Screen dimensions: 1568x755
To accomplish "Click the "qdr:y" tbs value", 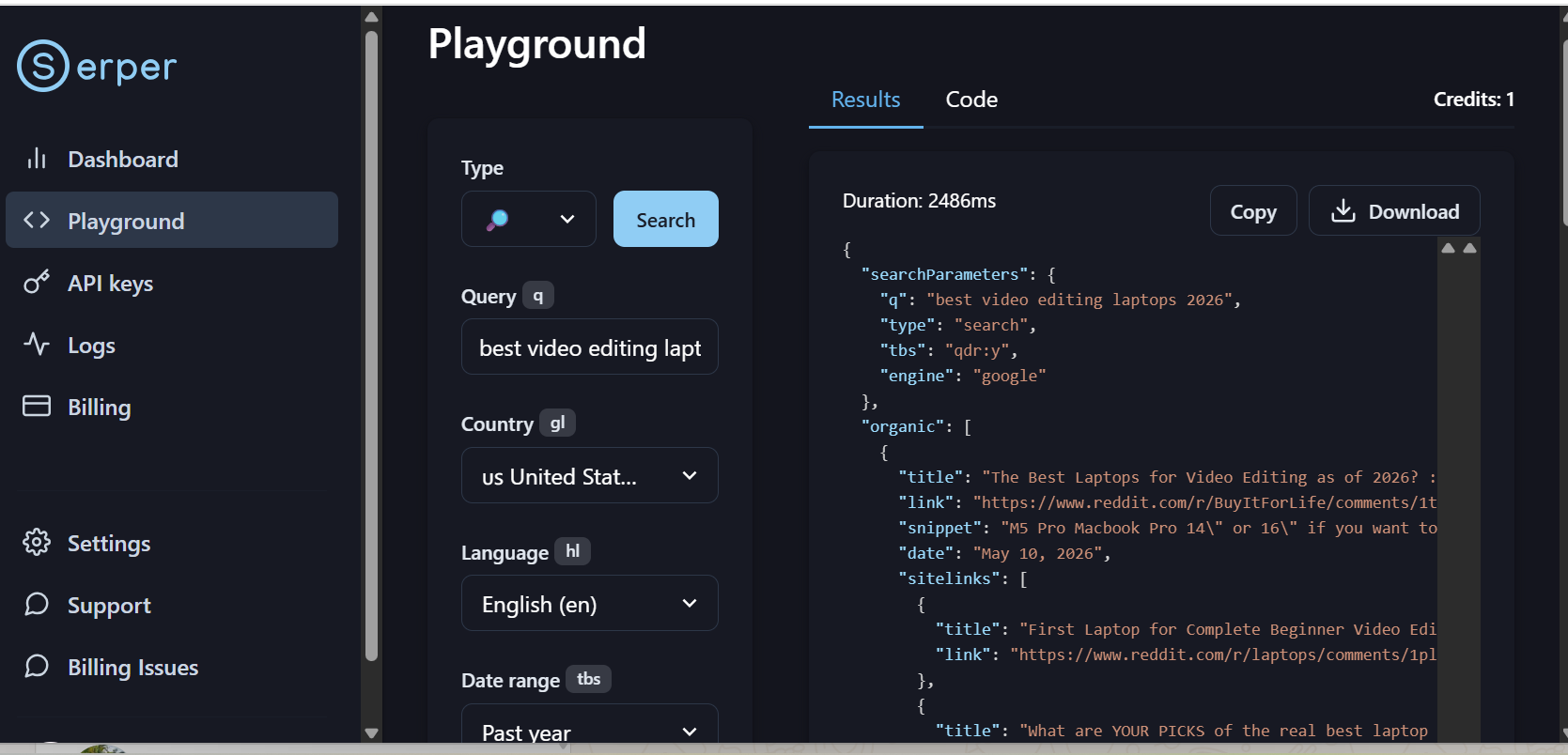I will pyautogui.click(x=977, y=350).
